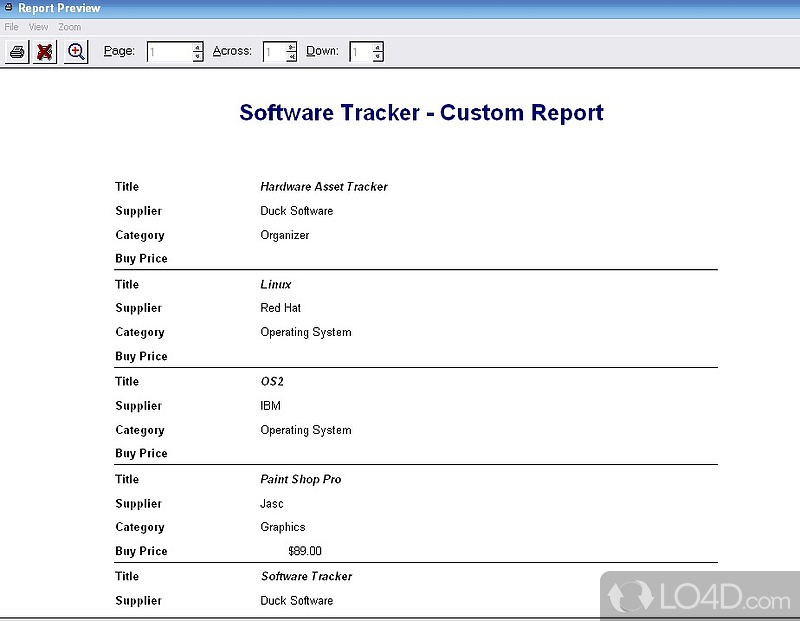This screenshot has height=621, width=800.
Task: Open the View menu
Action: (38, 27)
